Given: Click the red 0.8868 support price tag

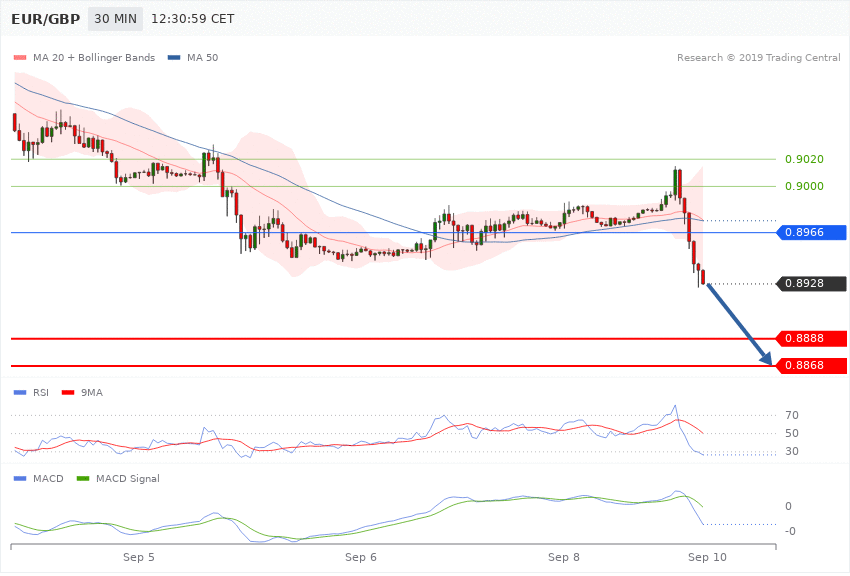Looking at the screenshot, I should (x=812, y=366).
